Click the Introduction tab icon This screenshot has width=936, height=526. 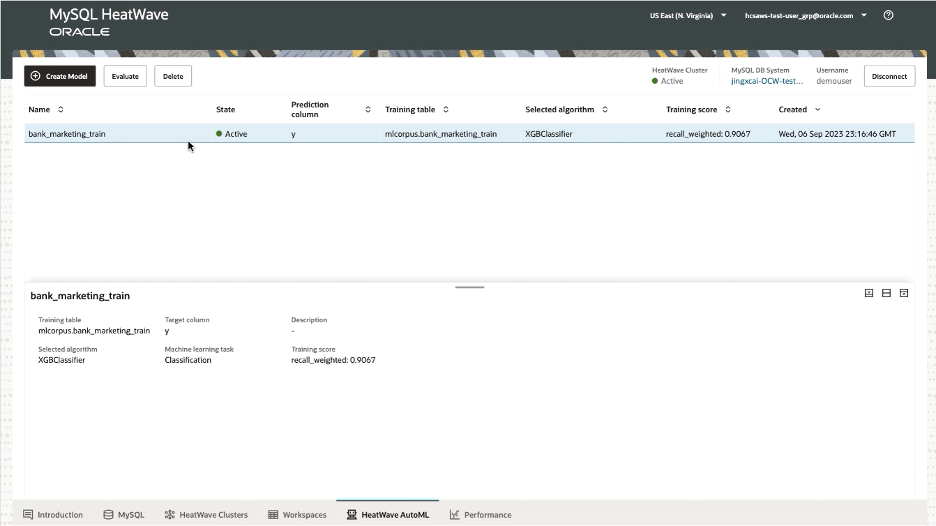click(28, 515)
